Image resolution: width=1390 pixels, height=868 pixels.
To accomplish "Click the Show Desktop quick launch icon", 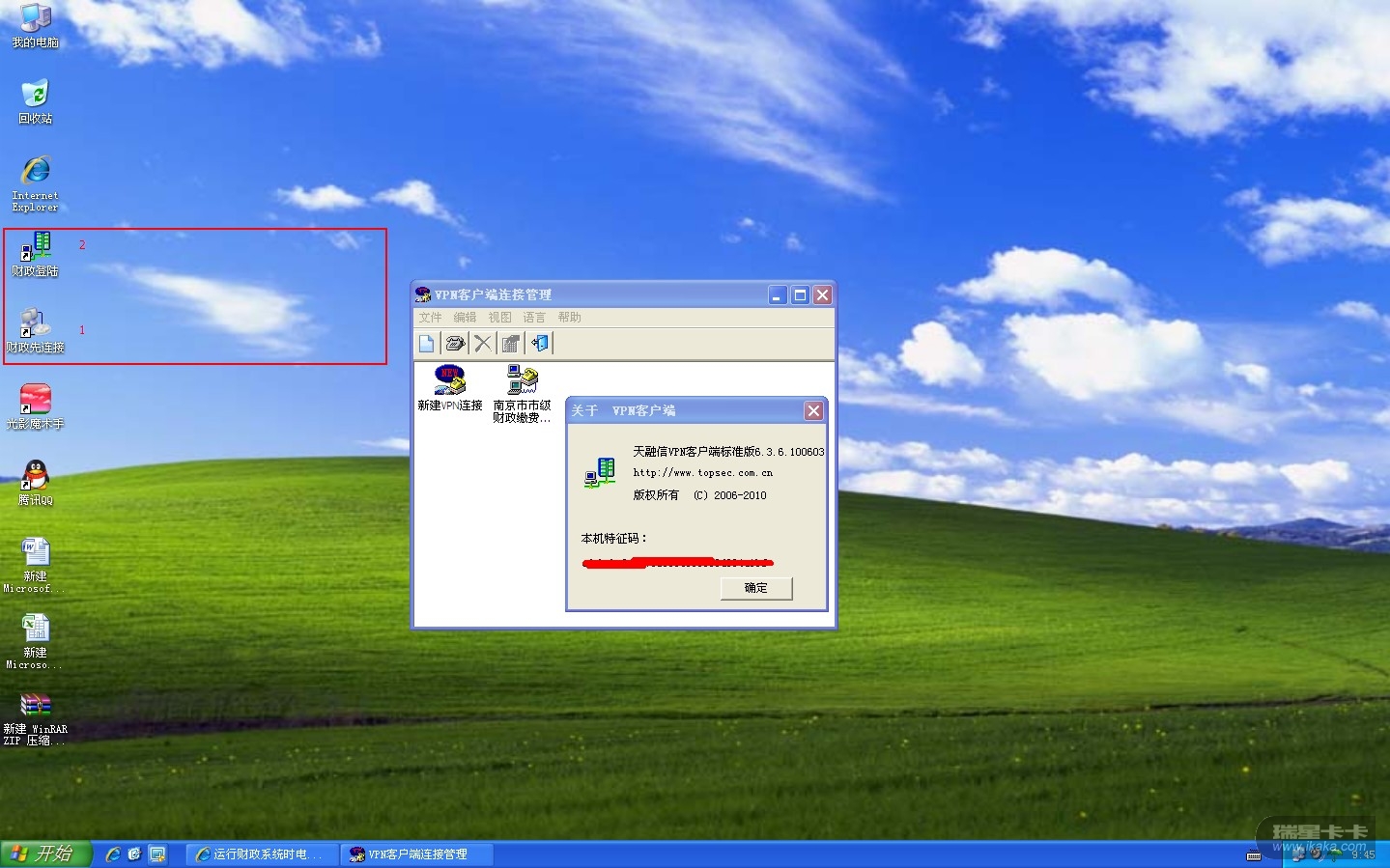I will point(156,854).
